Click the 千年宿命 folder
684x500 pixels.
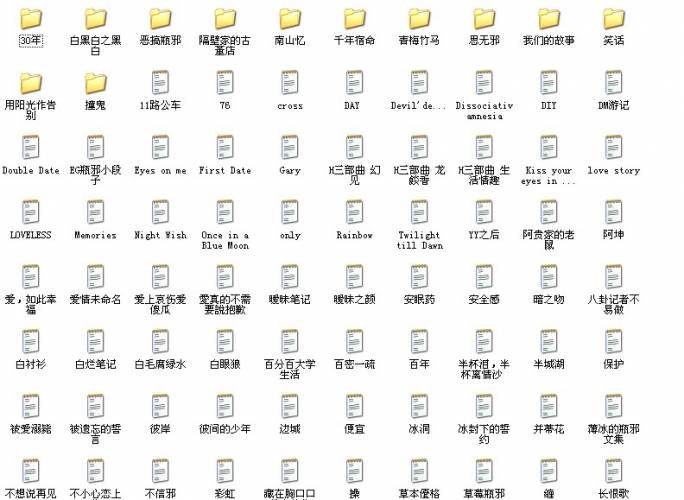[x=355, y=19]
